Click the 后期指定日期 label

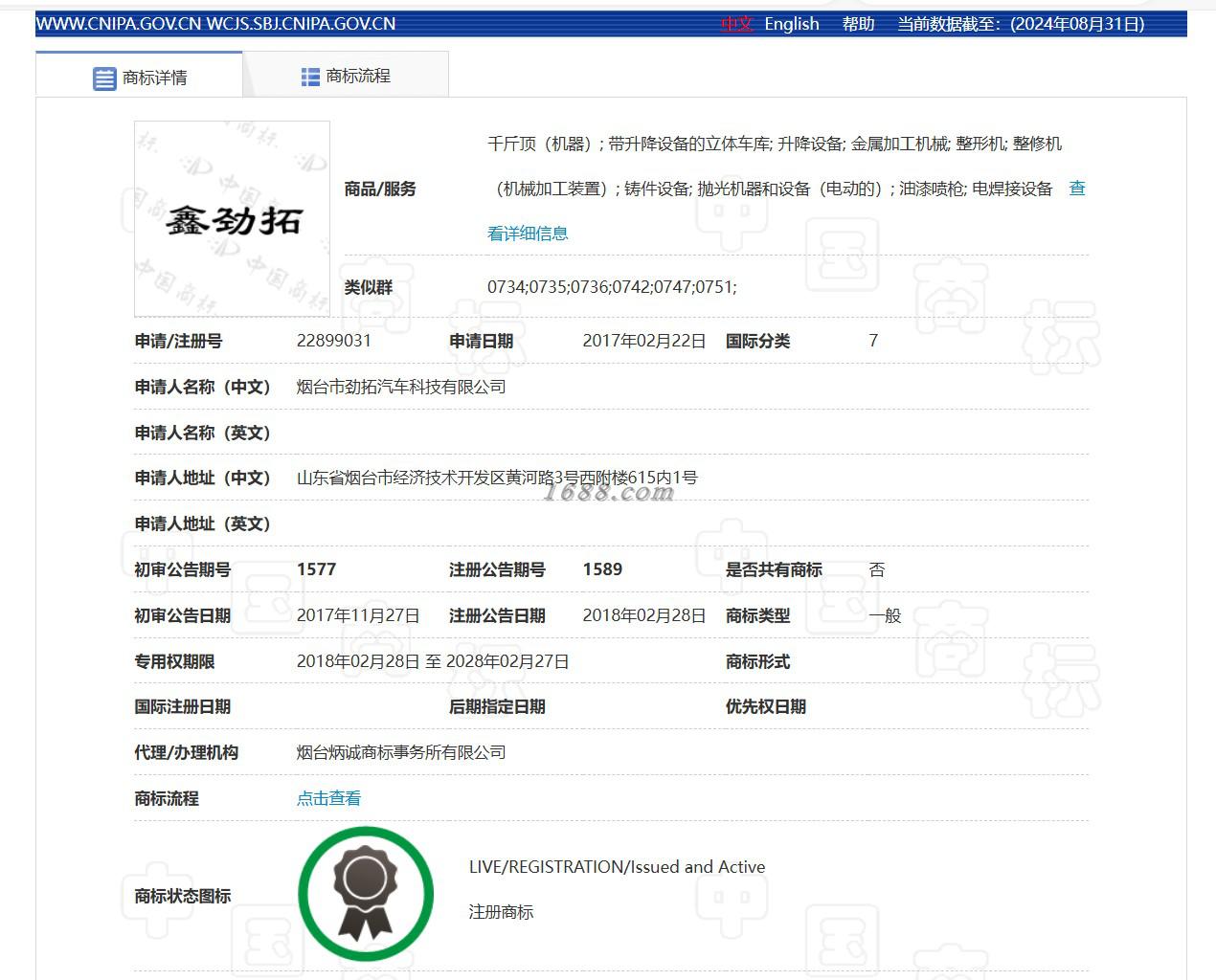click(497, 706)
